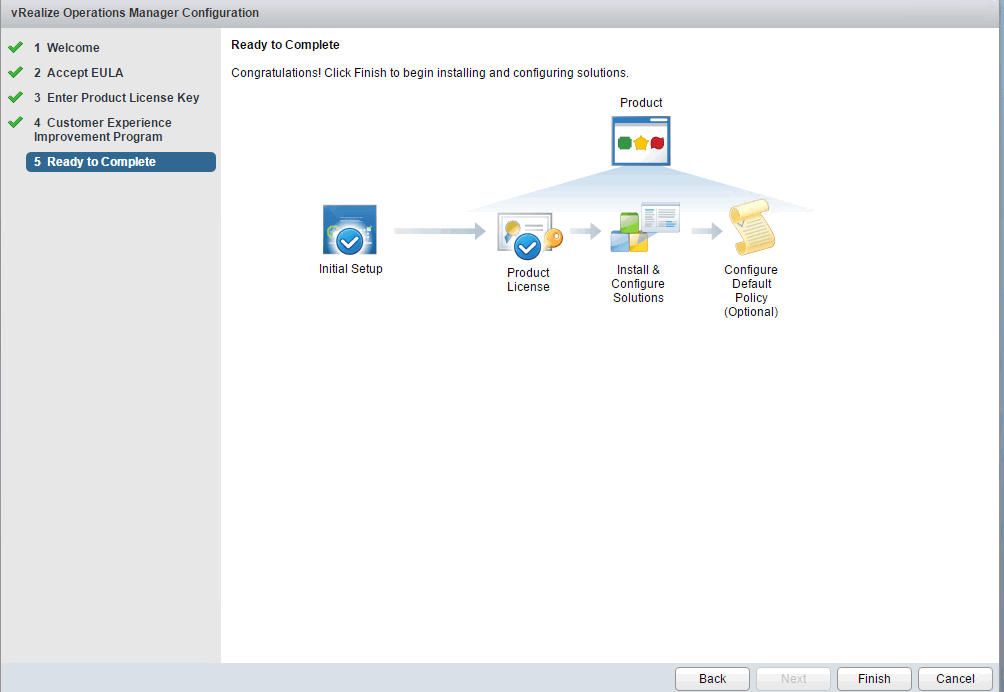Click the green checkmark beside Accept EULA

tap(15, 72)
